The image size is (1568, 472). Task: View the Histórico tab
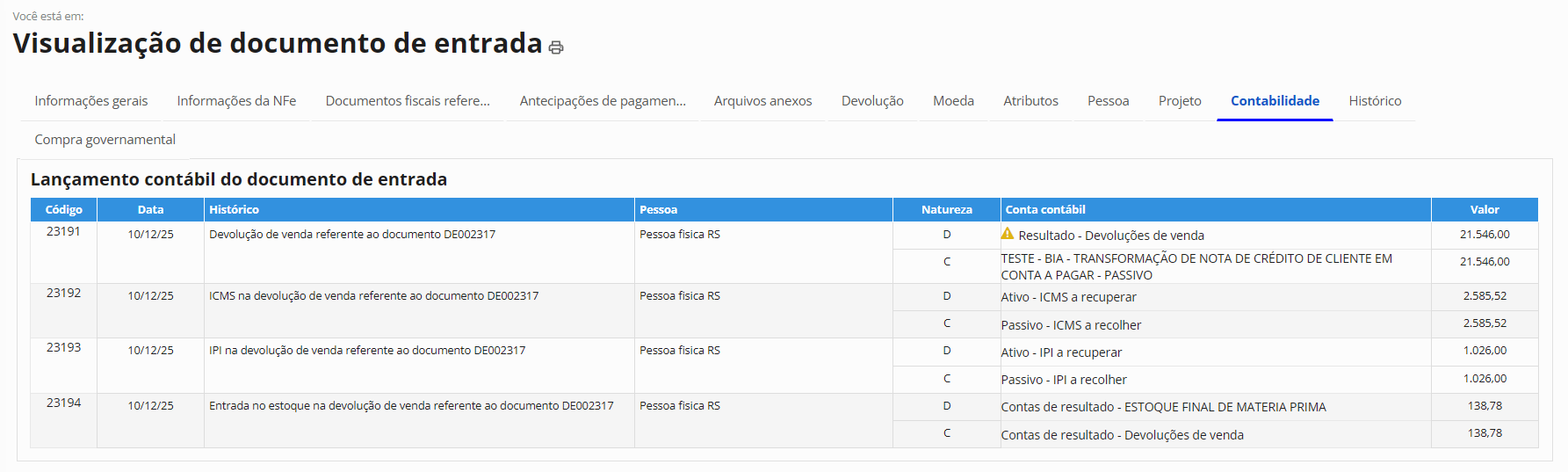[x=1375, y=101]
